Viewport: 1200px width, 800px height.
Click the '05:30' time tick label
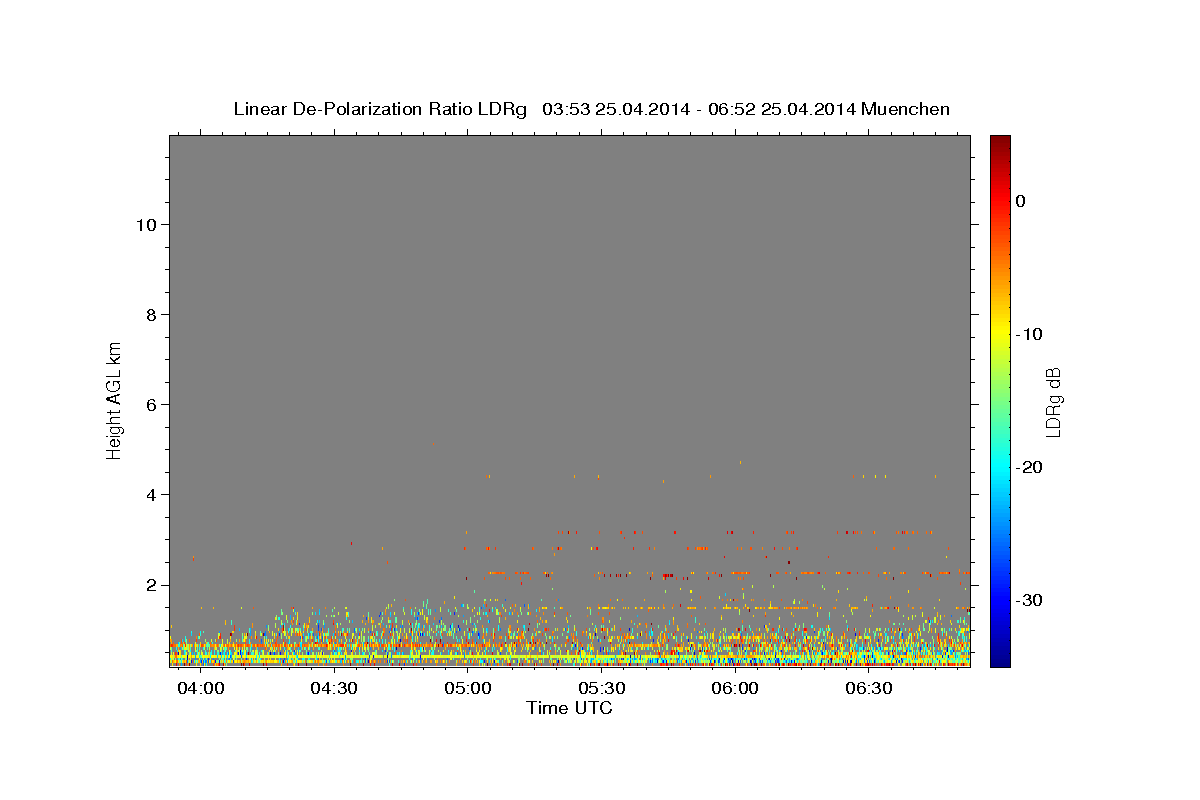(602, 689)
